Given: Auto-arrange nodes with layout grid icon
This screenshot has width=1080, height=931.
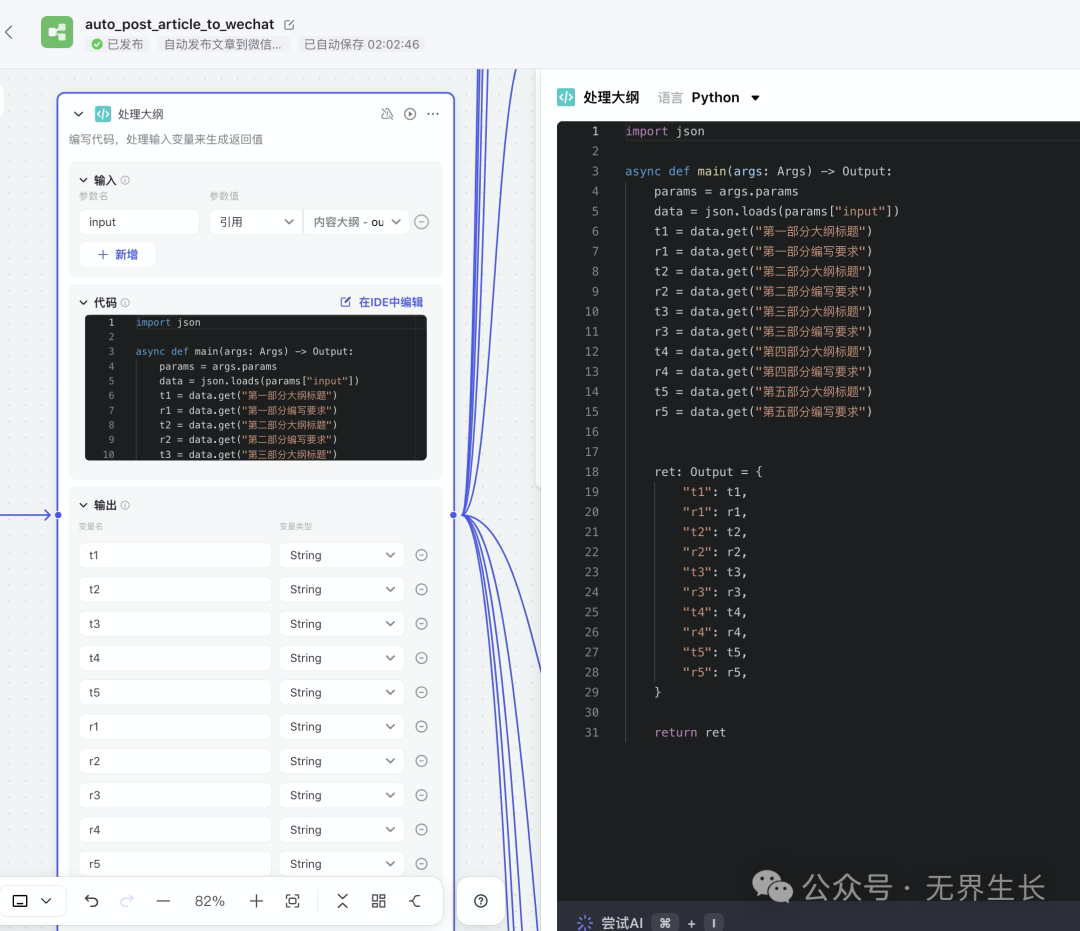Looking at the screenshot, I should pyautogui.click(x=379, y=901).
